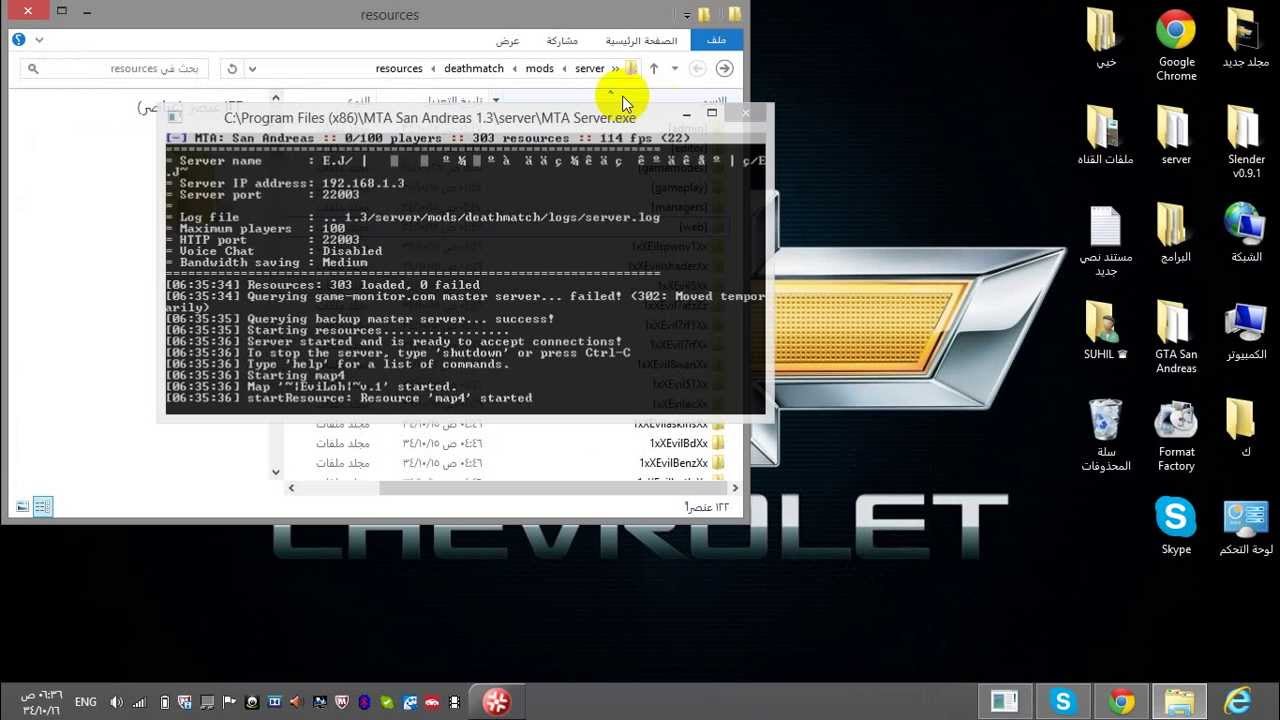Click File Explorer in the taskbar
The image size is (1280, 720).
tap(1180, 701)
